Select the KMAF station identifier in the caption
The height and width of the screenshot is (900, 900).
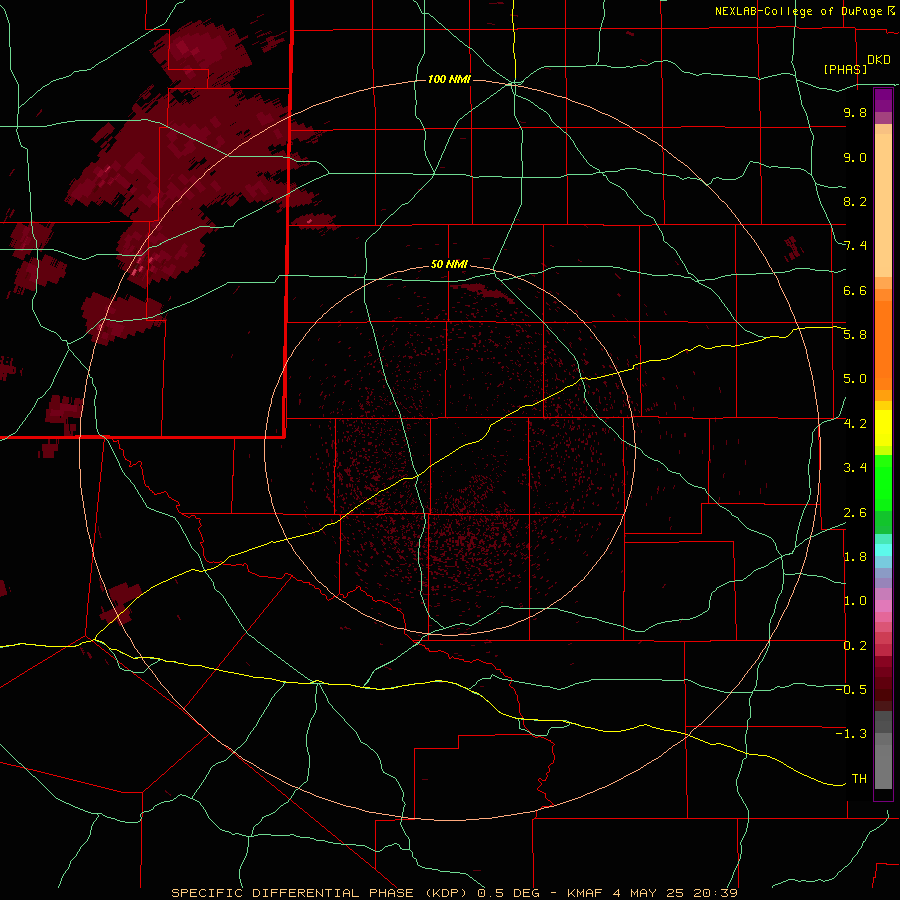click(x=584, y=893)
